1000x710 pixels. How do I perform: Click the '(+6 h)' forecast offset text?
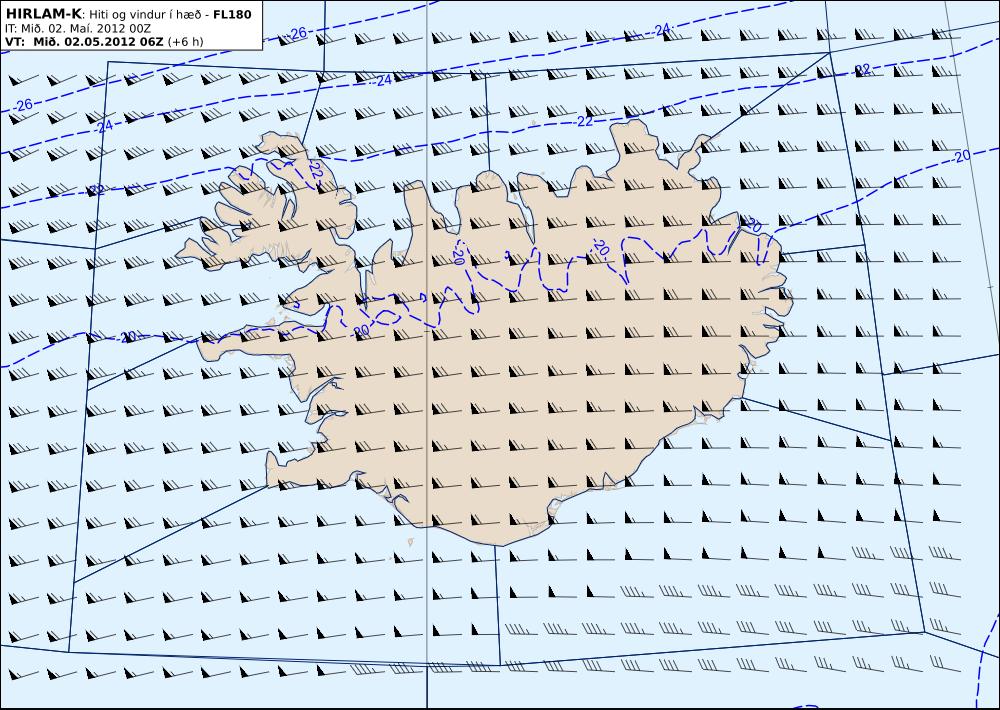tap(185, 41)
